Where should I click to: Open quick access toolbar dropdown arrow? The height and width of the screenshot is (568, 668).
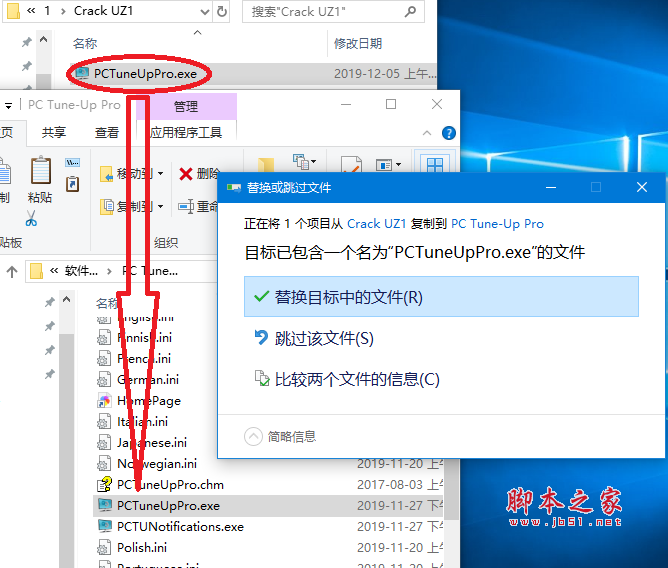[8, 105]
